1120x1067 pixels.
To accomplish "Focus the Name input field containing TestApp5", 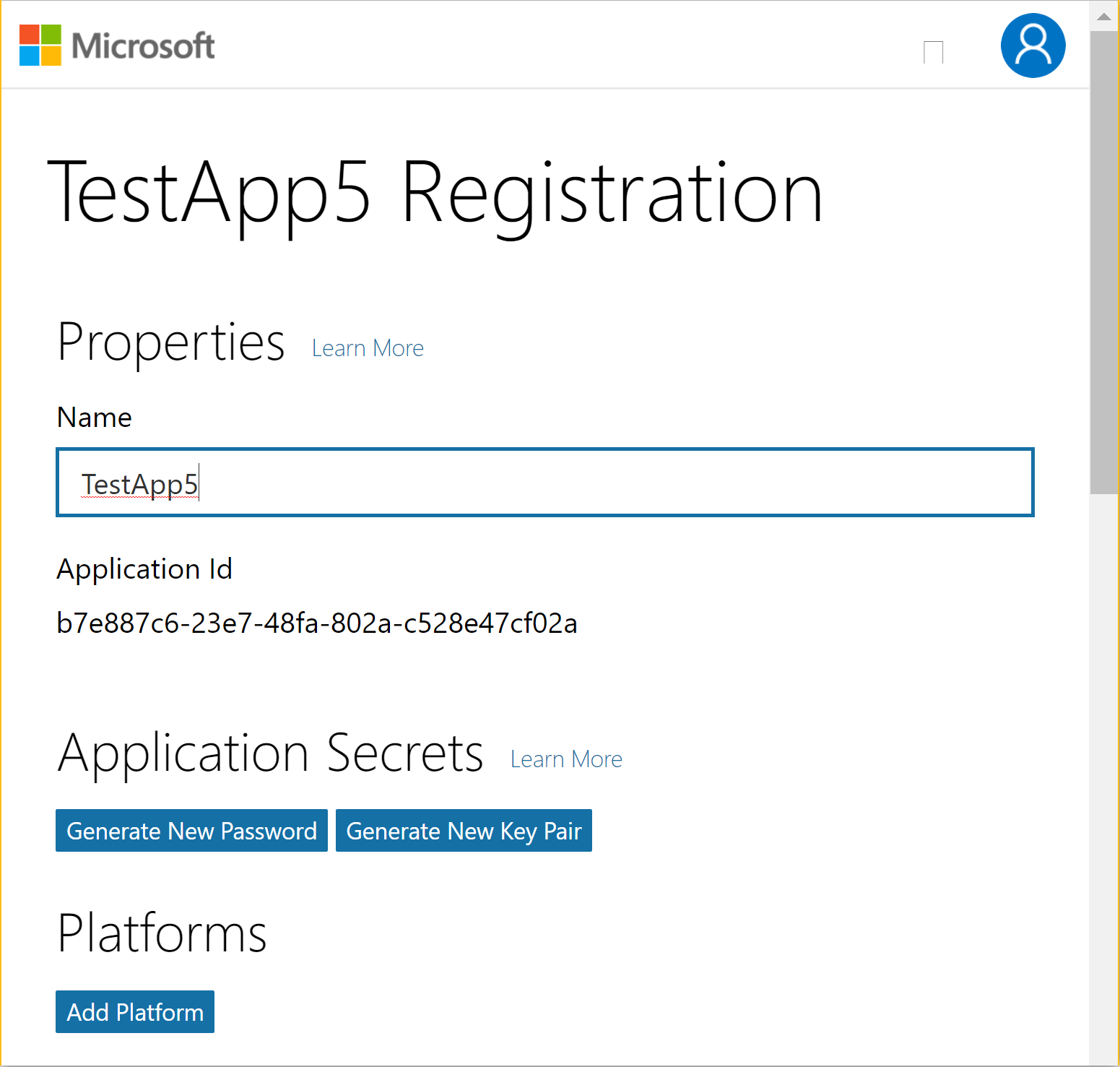I will pos(545,483).
